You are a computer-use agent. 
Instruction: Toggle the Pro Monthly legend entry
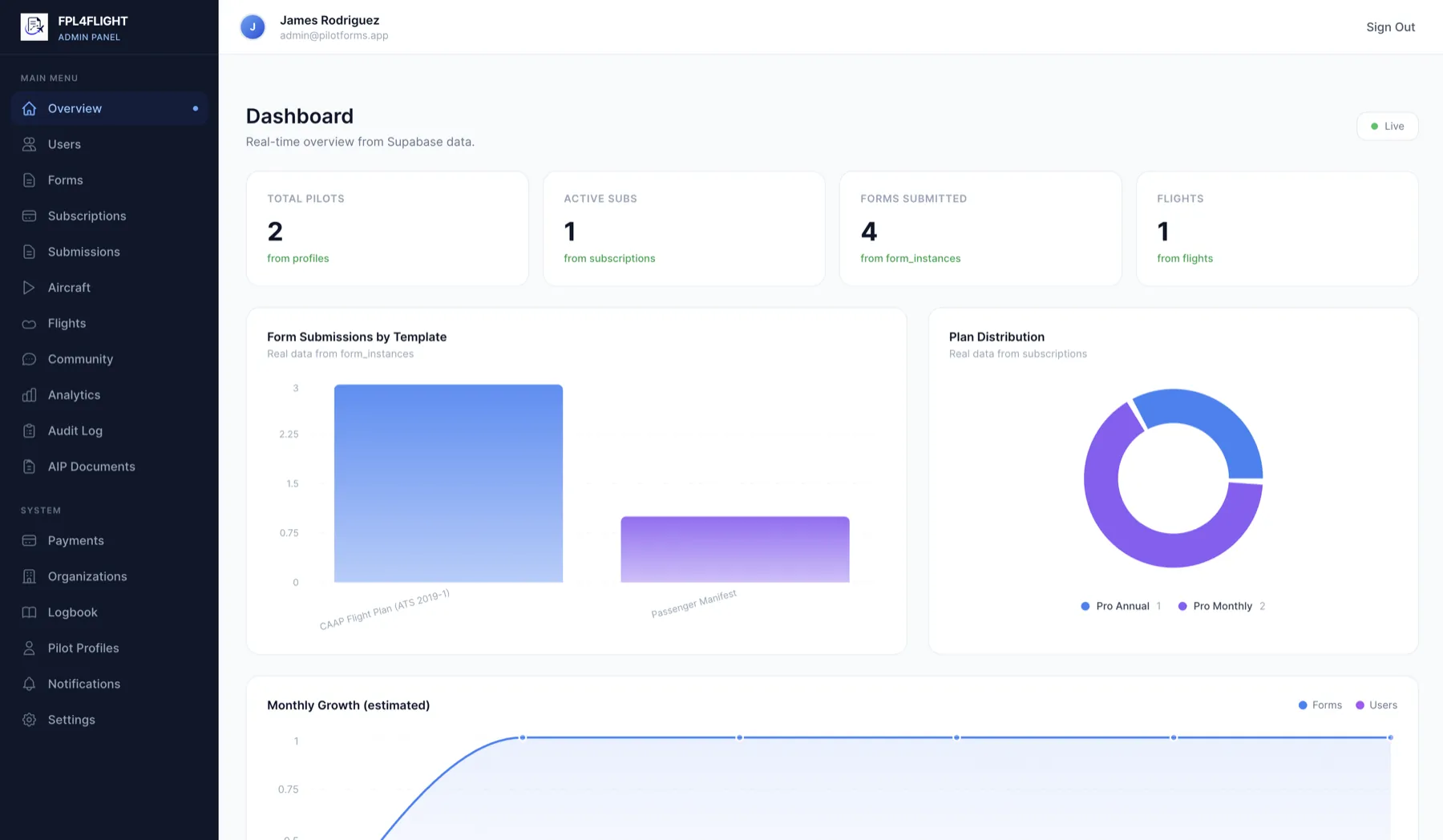tap(1221, 606)
